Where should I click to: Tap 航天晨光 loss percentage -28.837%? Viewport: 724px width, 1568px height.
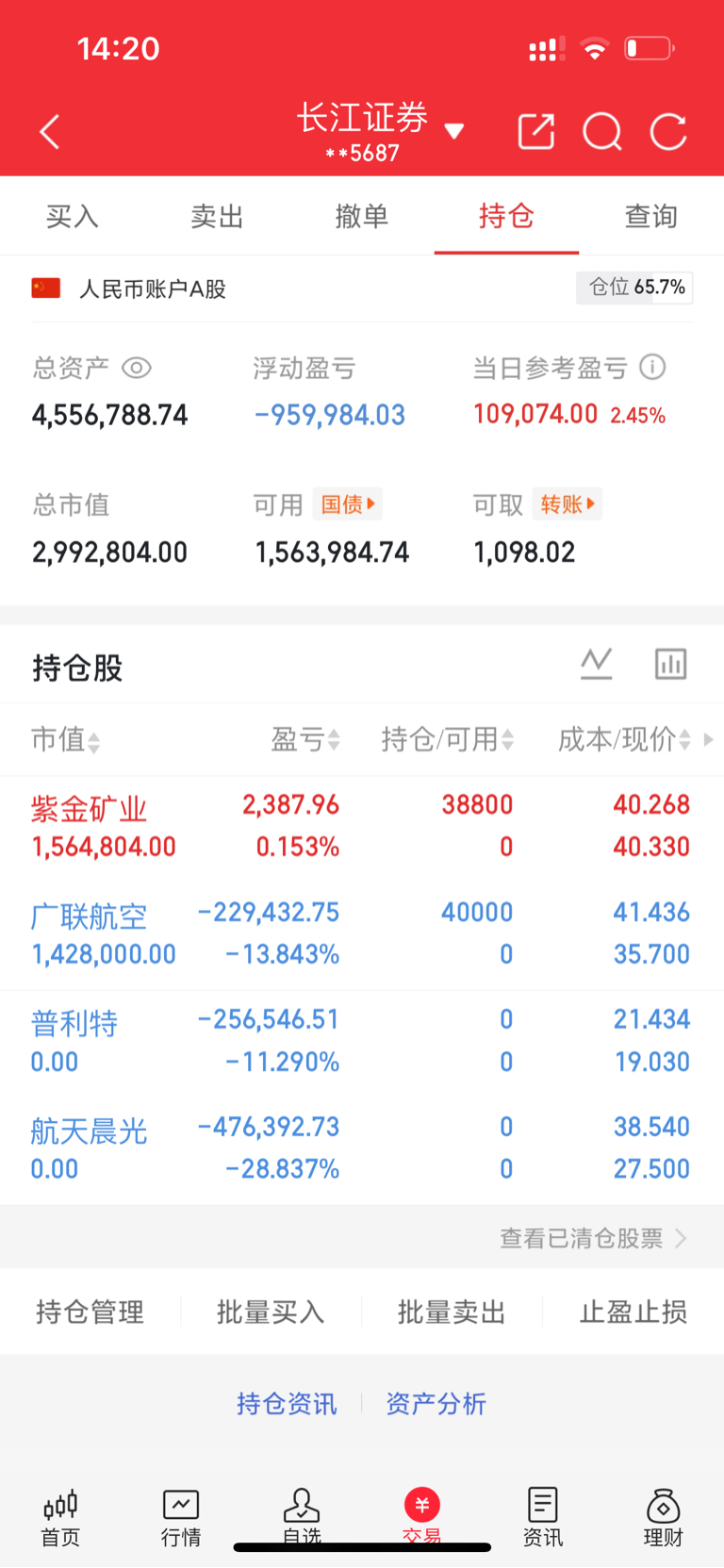283,1169
